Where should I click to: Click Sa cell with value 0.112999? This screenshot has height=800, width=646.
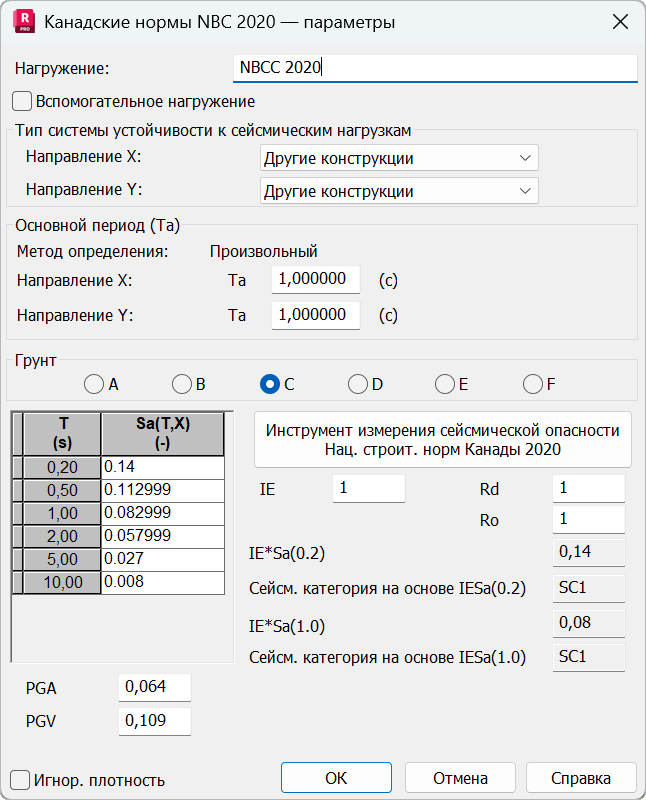pyautogui.click(x=163, y=490)
